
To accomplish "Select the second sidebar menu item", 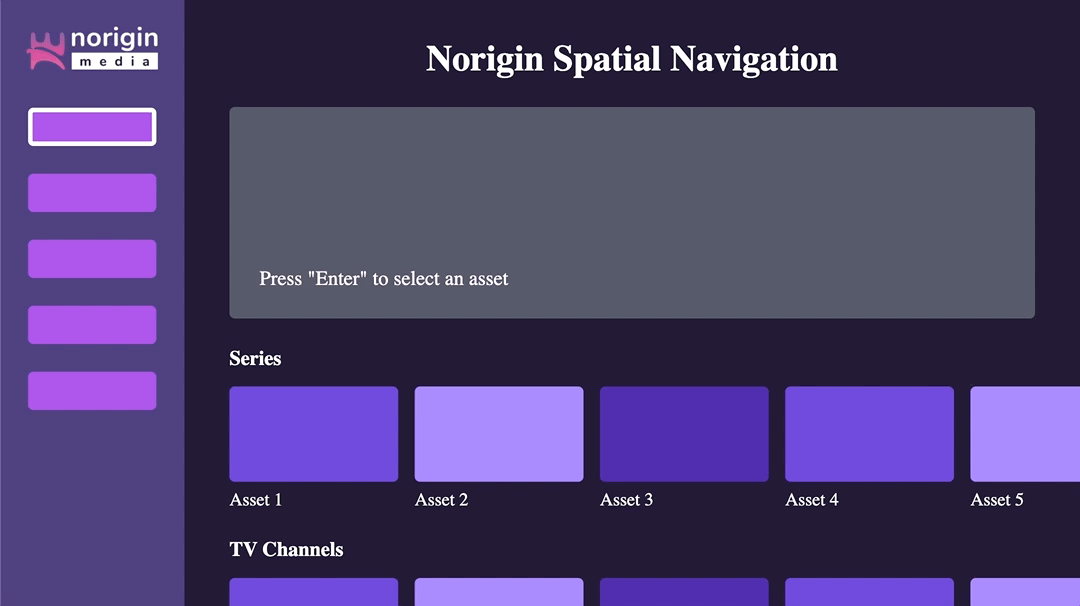I will 92,193.
